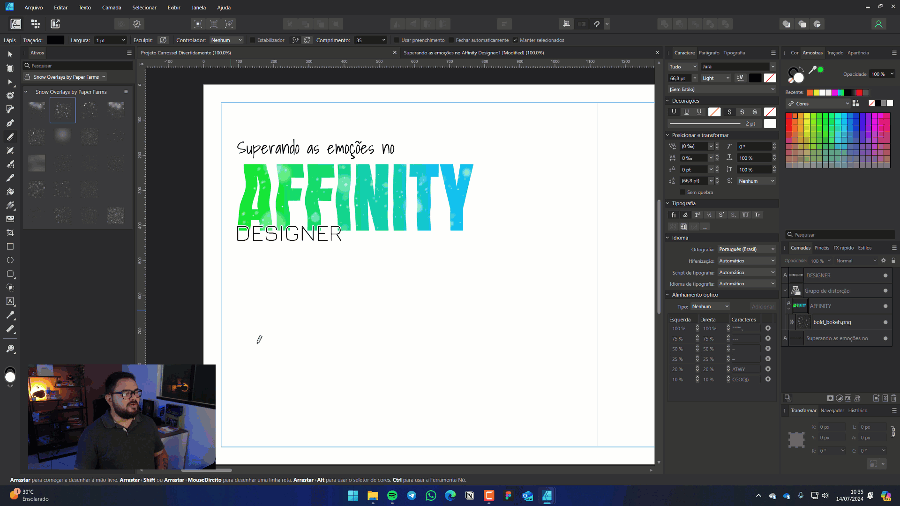Screen dimensions: 900x506
Task: Enable the Usar preenchimento checkbox
Action: tap(396, 40)
